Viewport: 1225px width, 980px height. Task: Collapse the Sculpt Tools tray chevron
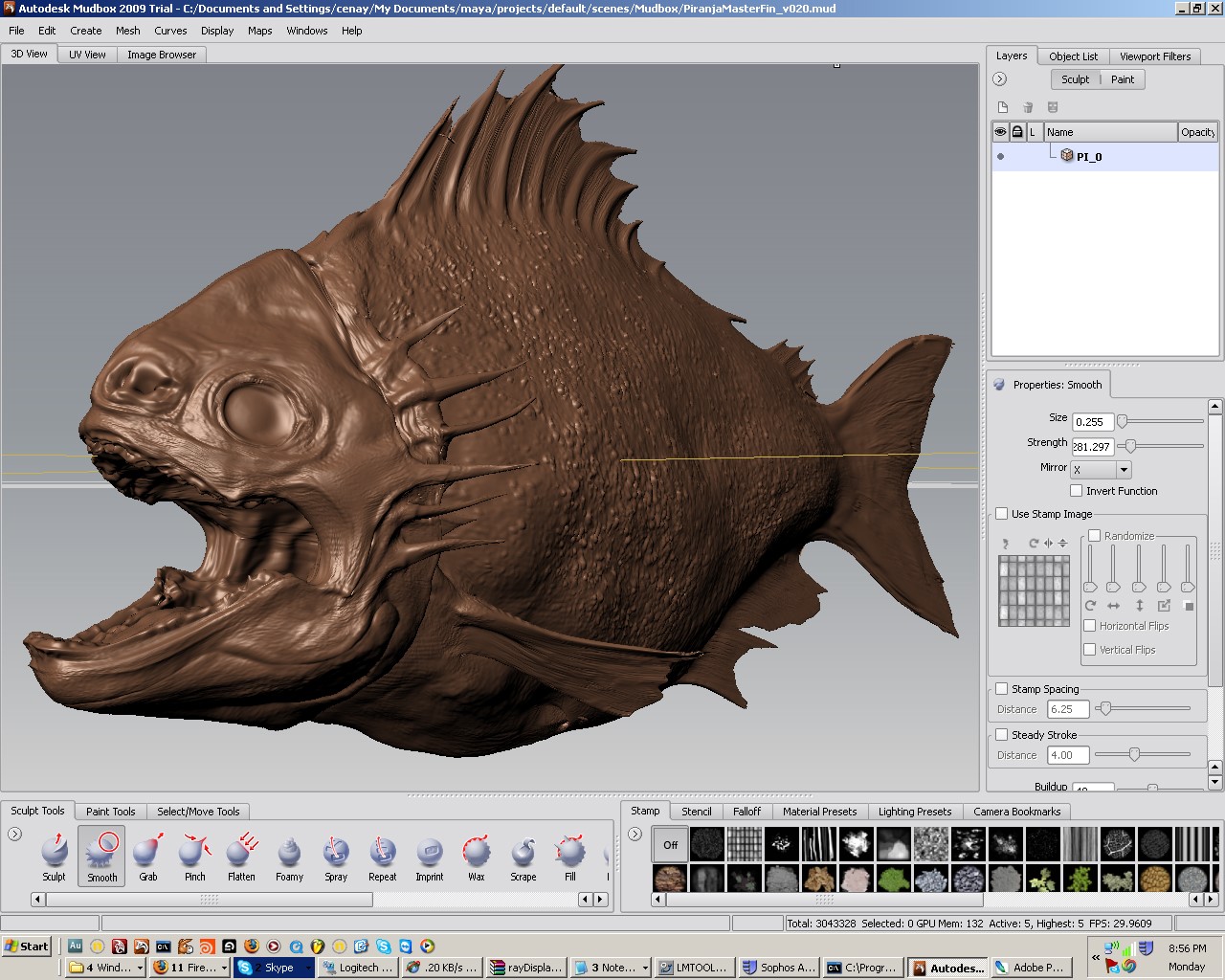coord(13,834)
